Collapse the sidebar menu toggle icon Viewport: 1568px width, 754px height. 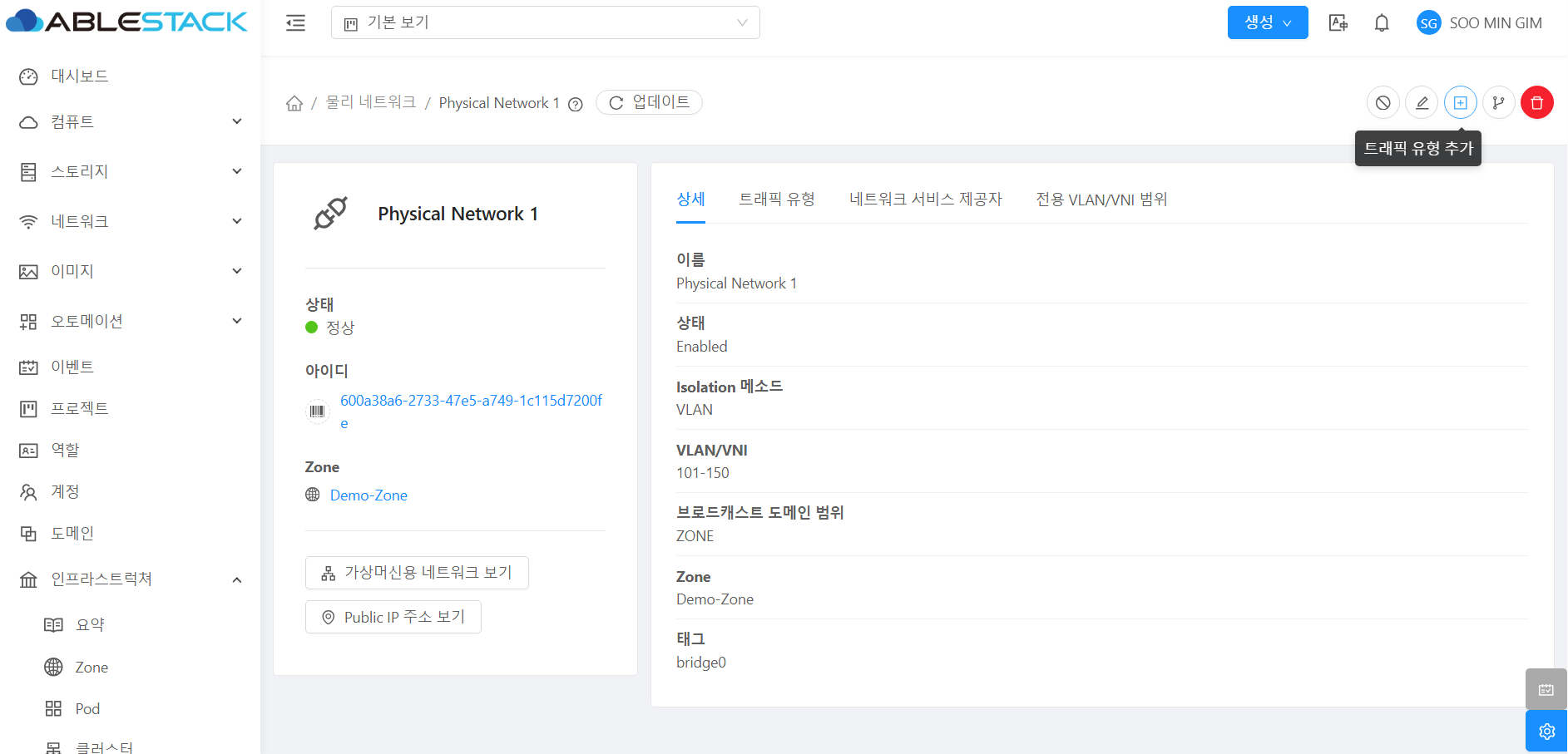click(295, 23)
